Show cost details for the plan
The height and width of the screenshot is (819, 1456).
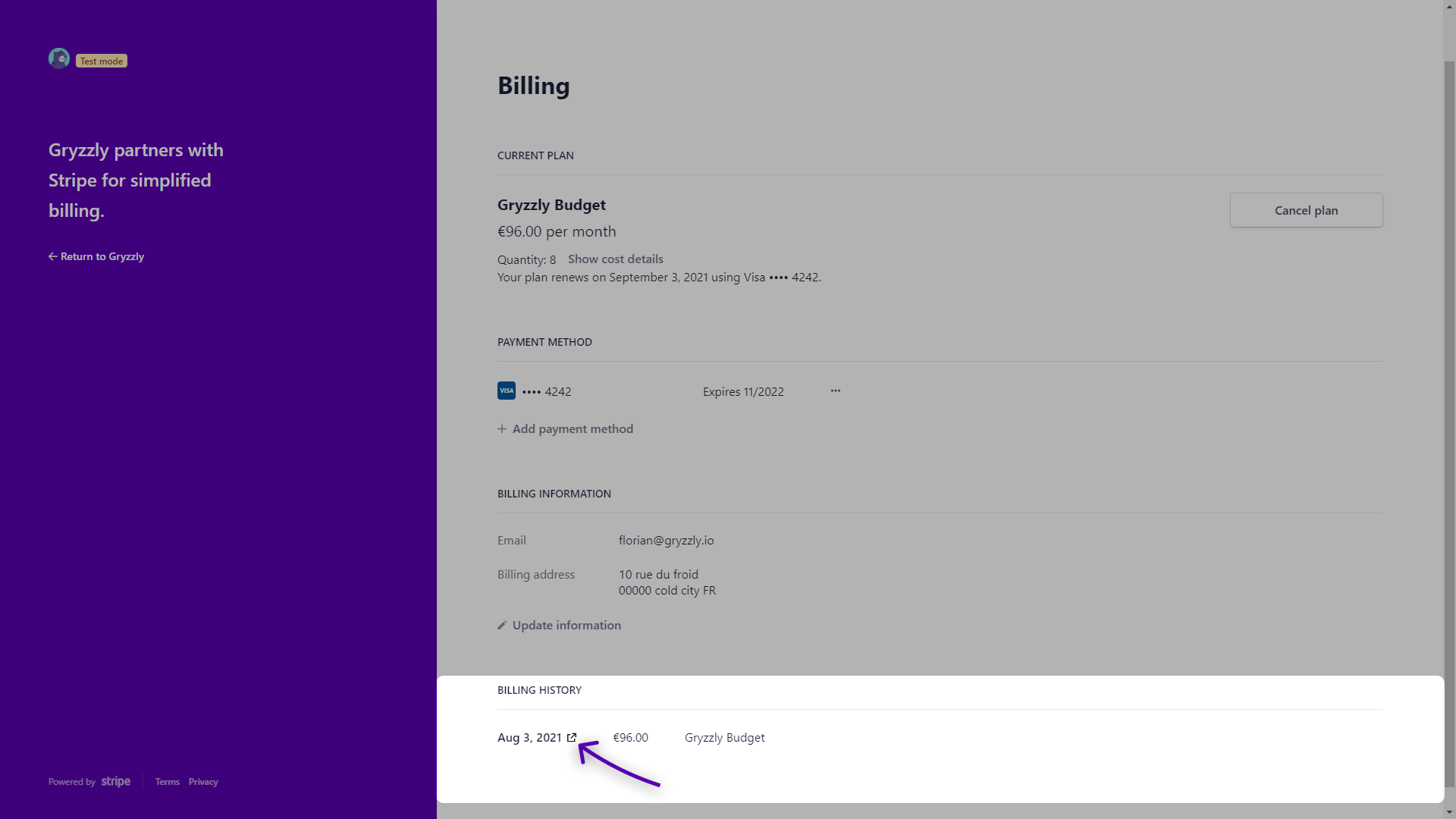point(616,259)
